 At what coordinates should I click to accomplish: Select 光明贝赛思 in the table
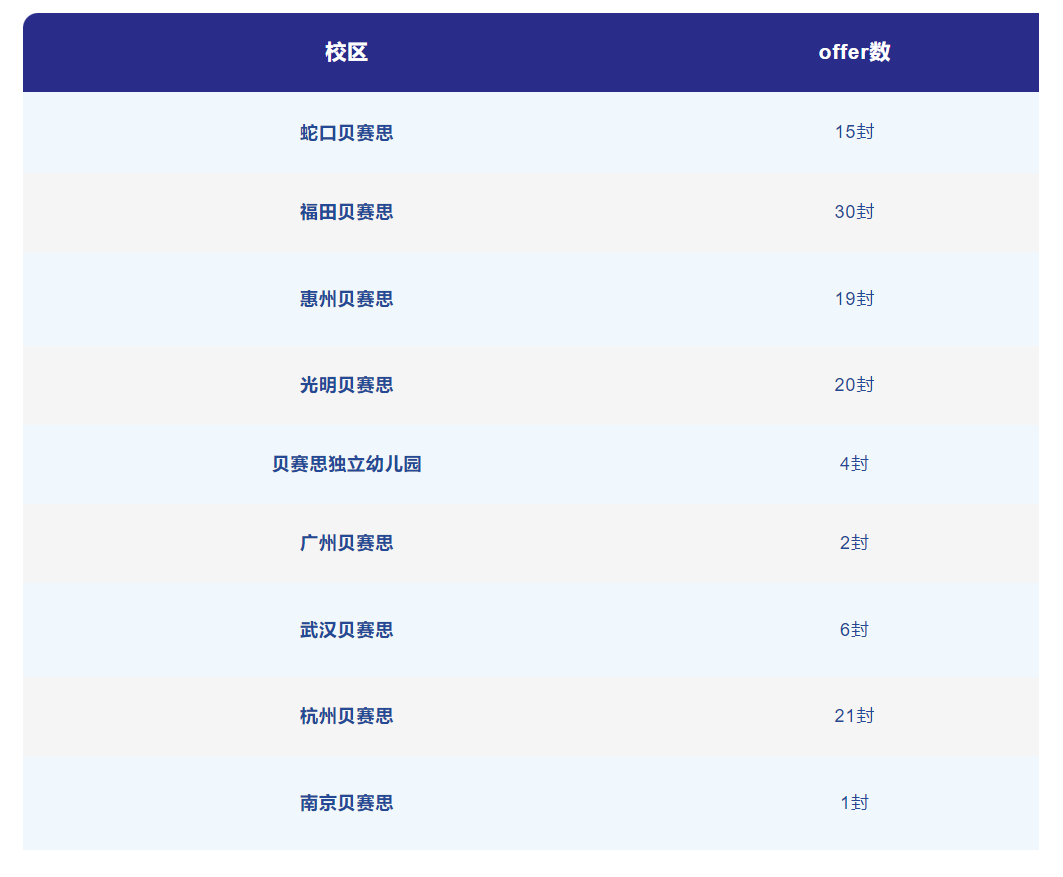(346, 385)
